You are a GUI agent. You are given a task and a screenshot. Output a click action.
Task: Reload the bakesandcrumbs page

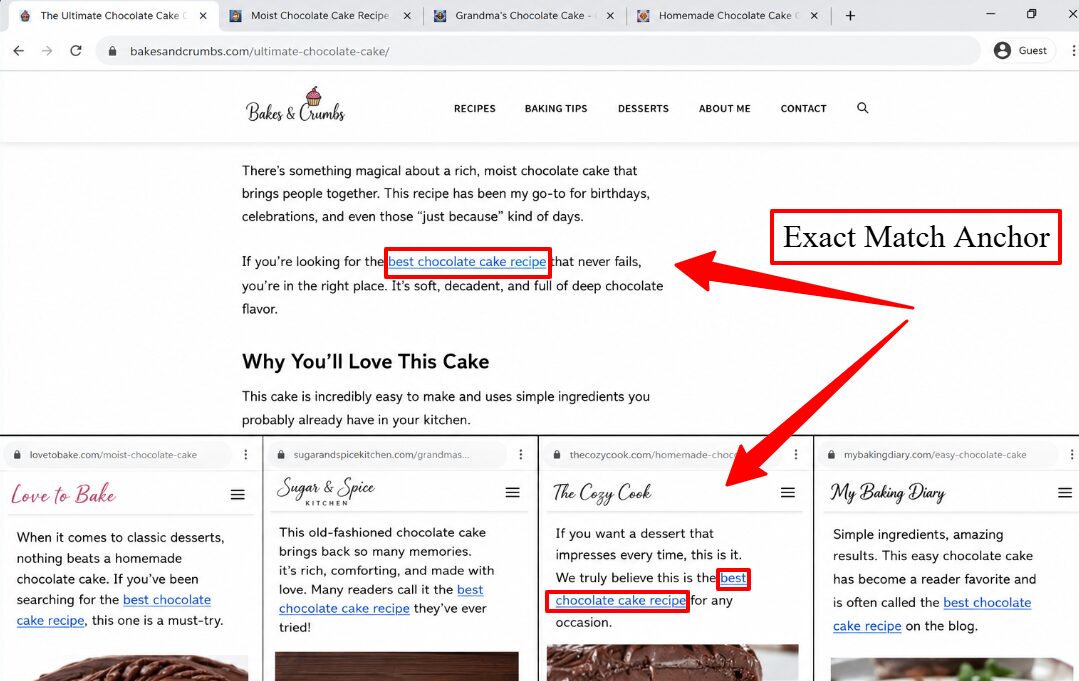(x=76, y=51)
